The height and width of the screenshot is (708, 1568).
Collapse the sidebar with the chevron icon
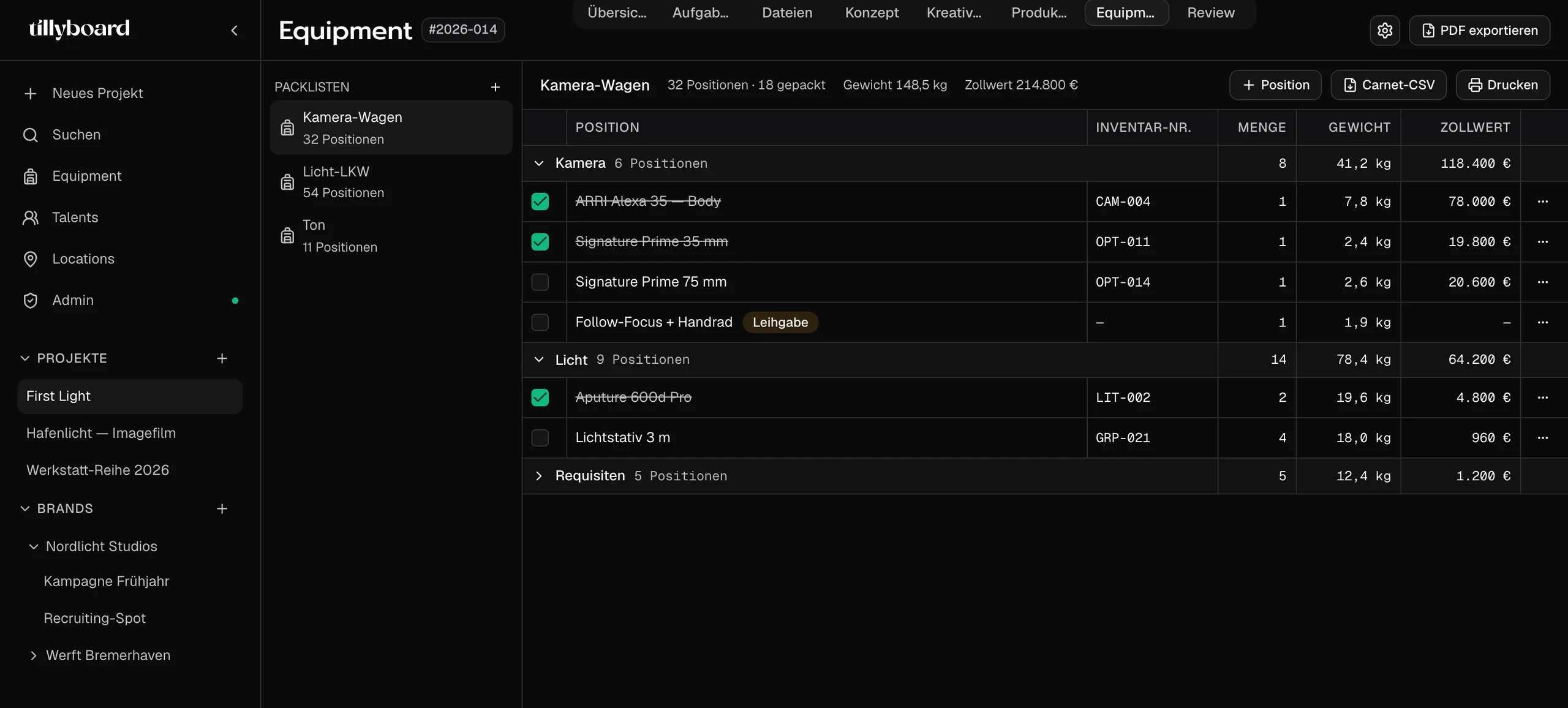click(x=234, y=30)
